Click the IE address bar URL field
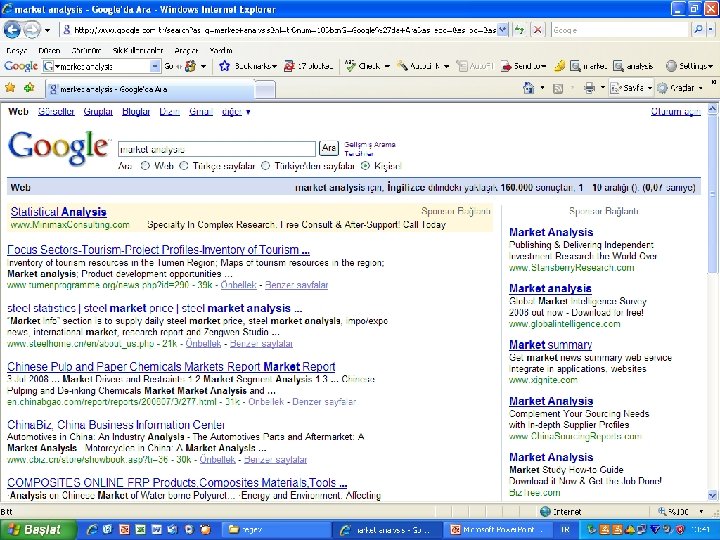This screenshot has width=720, height=540. coord(279,30)
